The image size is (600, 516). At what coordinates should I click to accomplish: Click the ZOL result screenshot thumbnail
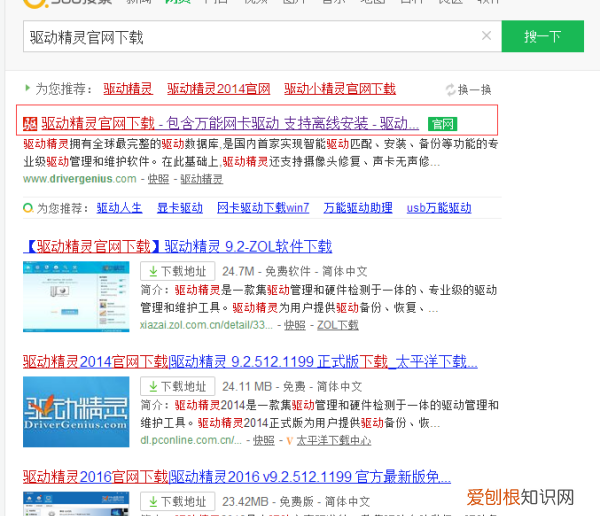coord(76,297)
